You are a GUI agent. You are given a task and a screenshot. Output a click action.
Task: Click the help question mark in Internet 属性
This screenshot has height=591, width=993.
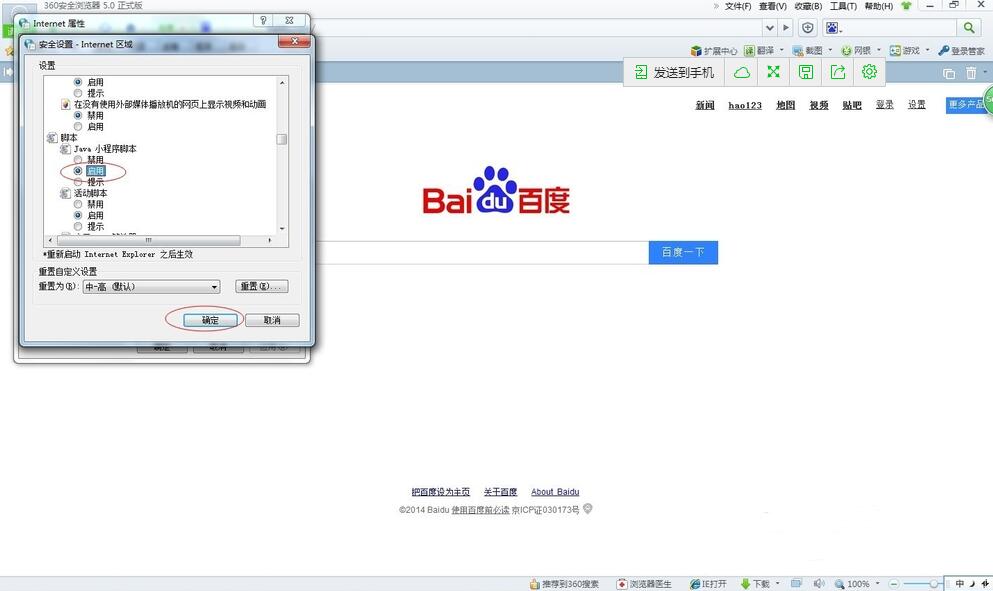click(263, 20)
